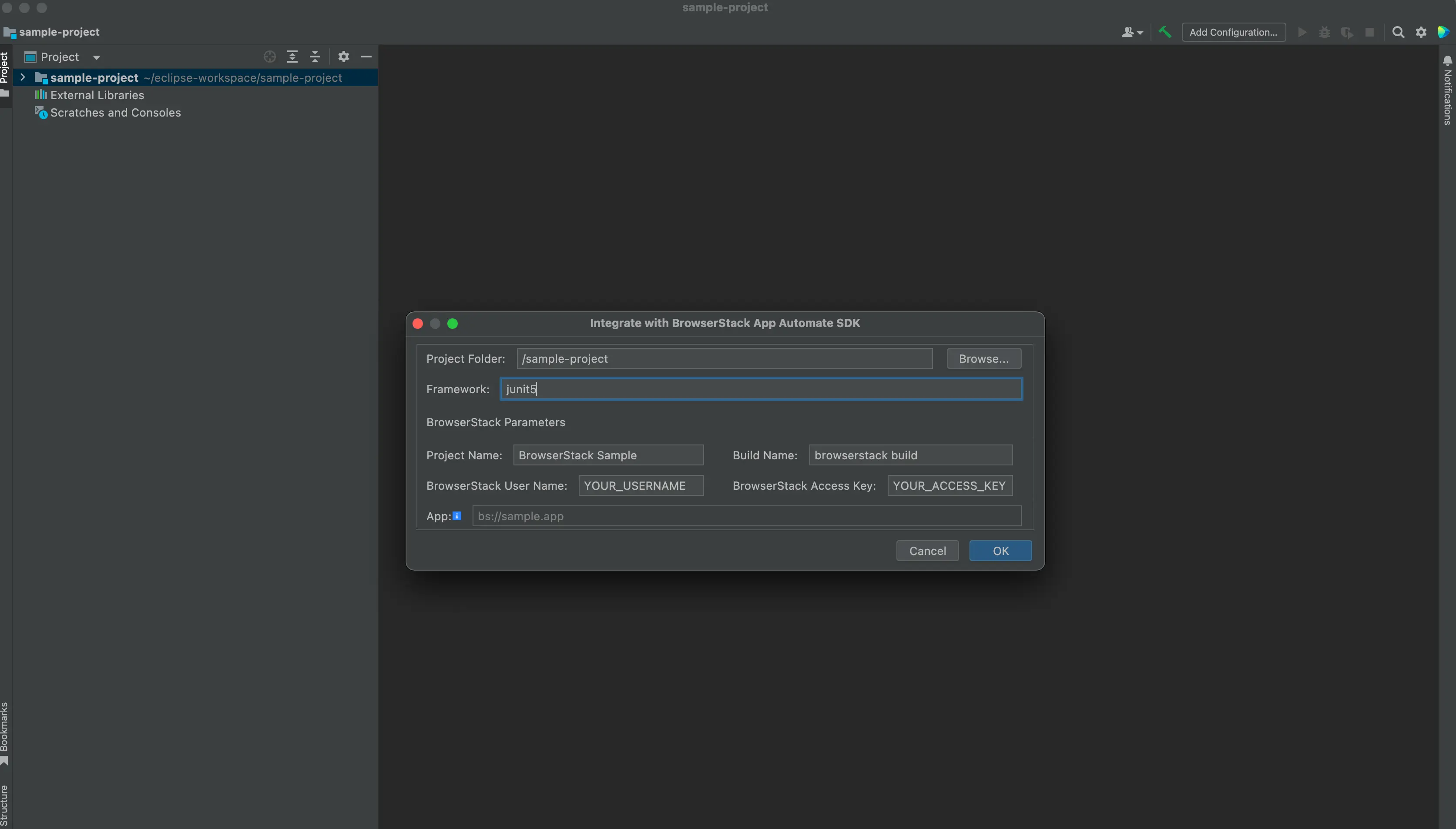Open the Bookmarks tool window tab

tap(4, 732)
